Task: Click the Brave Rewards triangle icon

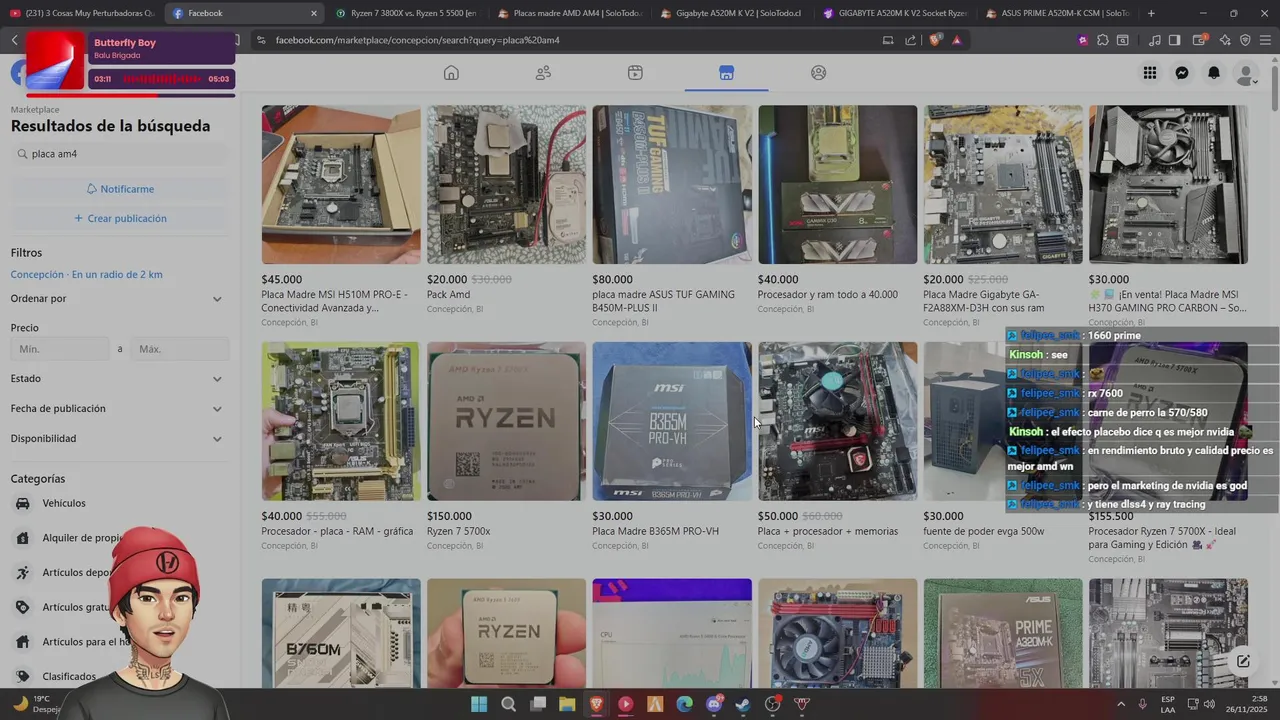Action: click(957, 40)
